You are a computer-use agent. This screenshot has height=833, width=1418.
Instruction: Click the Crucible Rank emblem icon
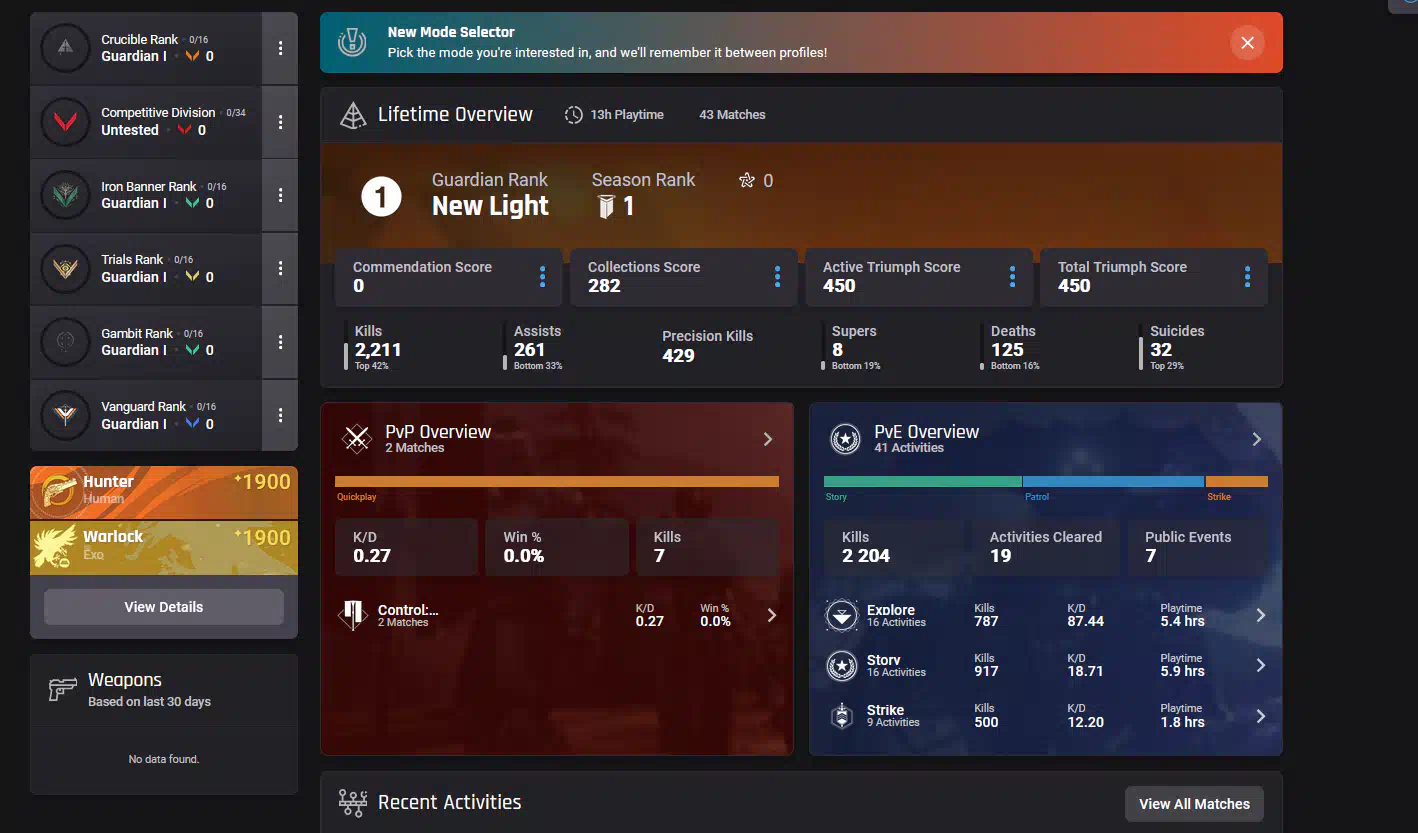65,48
